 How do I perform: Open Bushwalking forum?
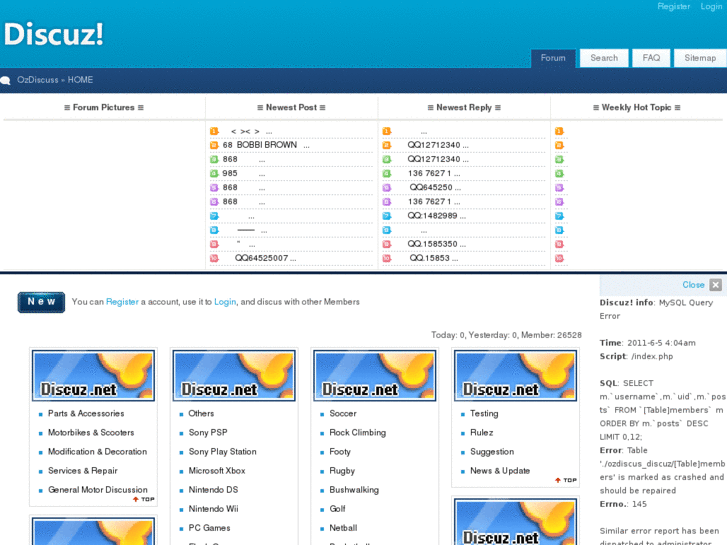coord(354,489)
